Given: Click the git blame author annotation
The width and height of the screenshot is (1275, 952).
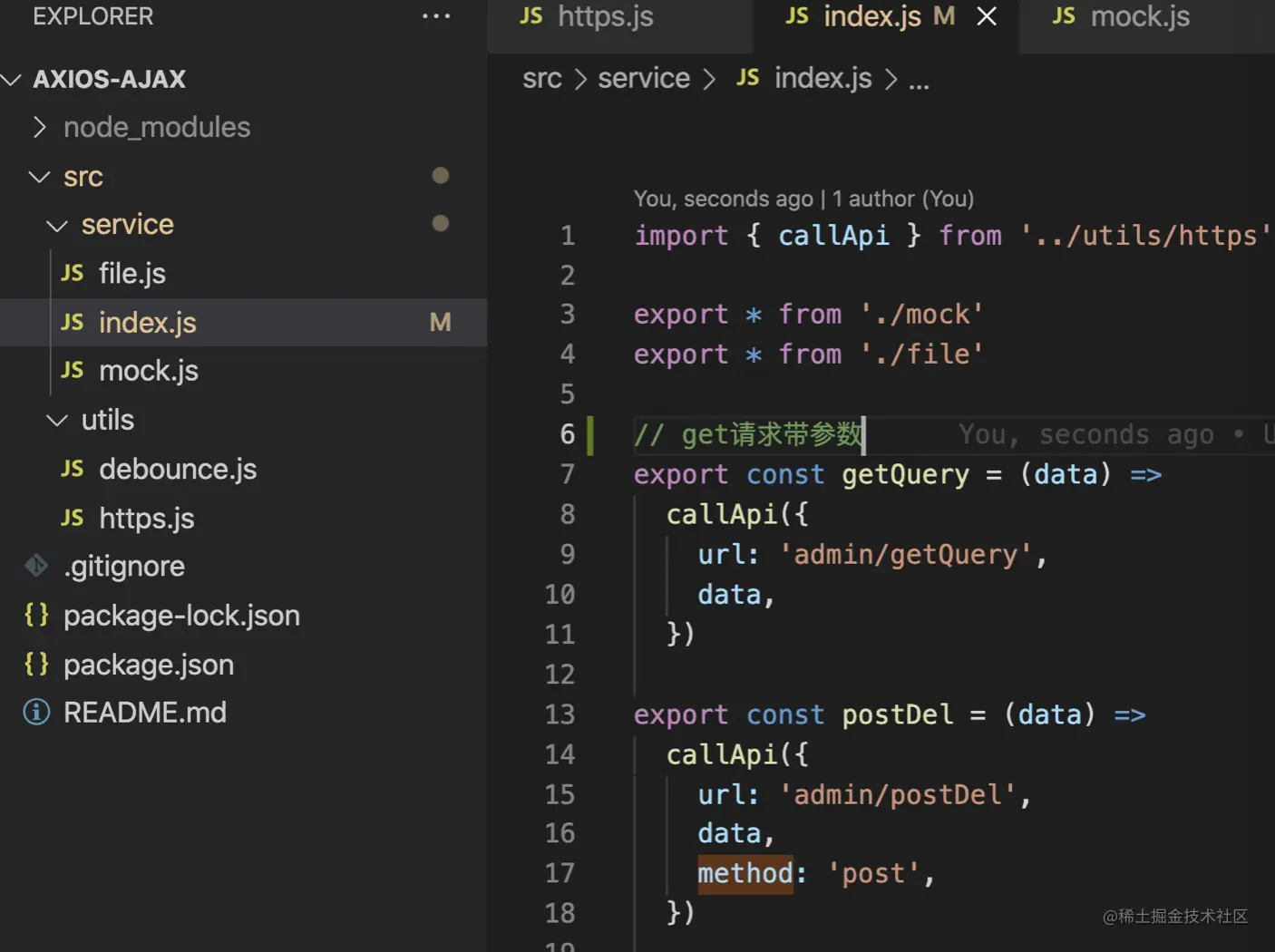Looking at the screenshot, I should tap(803, 199).
